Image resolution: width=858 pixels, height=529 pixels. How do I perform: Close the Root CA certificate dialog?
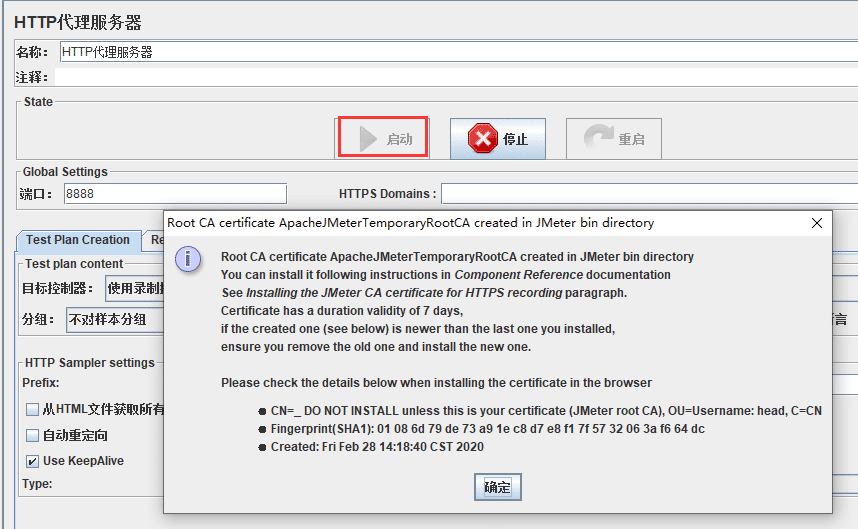click(816, 223)
